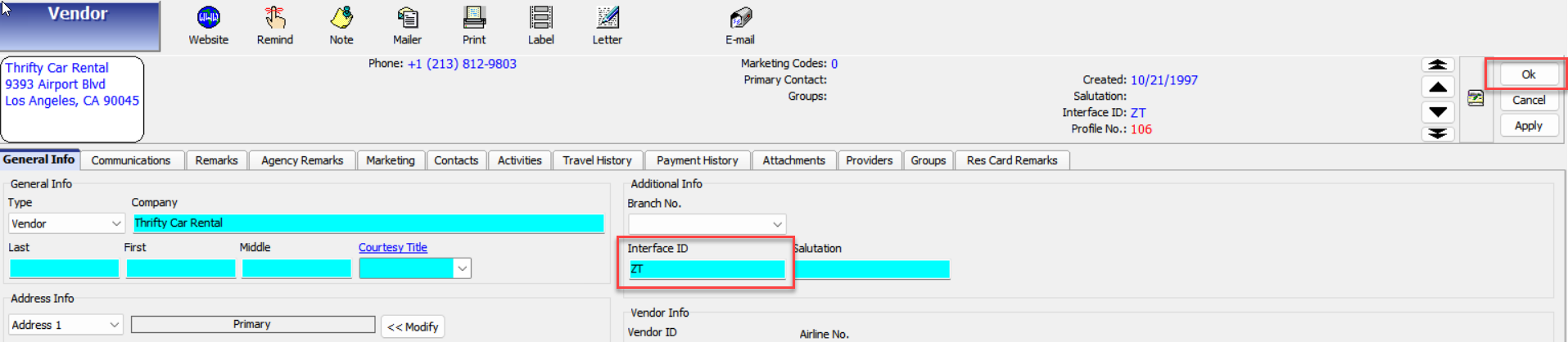The height and width of the screenshot is (342, 1568).
Task: Open the Label tool
Action: tap(540, 25)
